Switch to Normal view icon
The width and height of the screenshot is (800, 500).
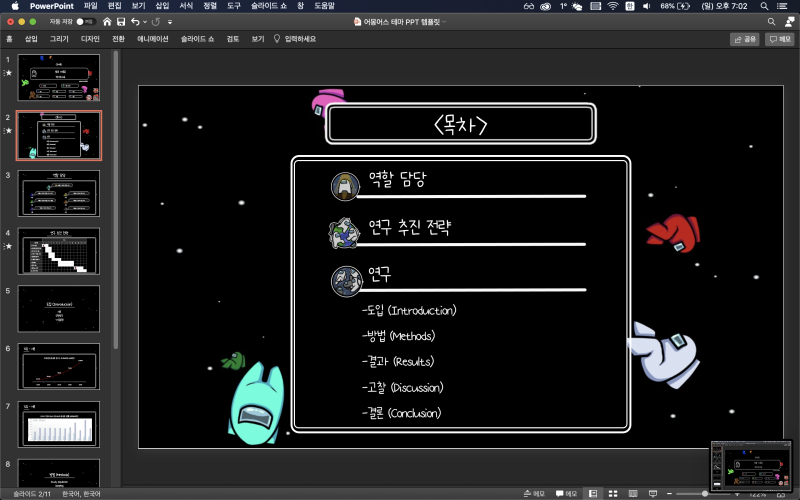point(593,493)
